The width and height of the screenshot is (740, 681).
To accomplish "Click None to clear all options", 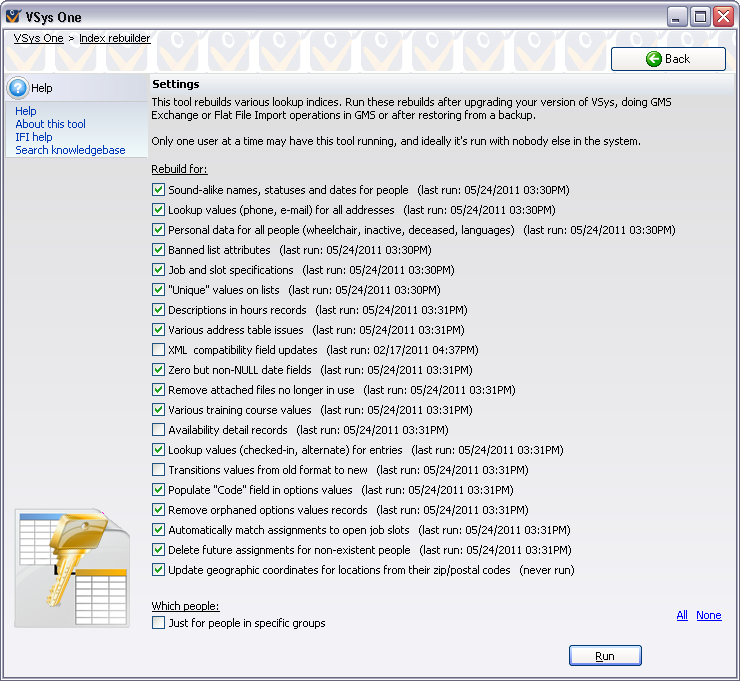I will point(709,615).
